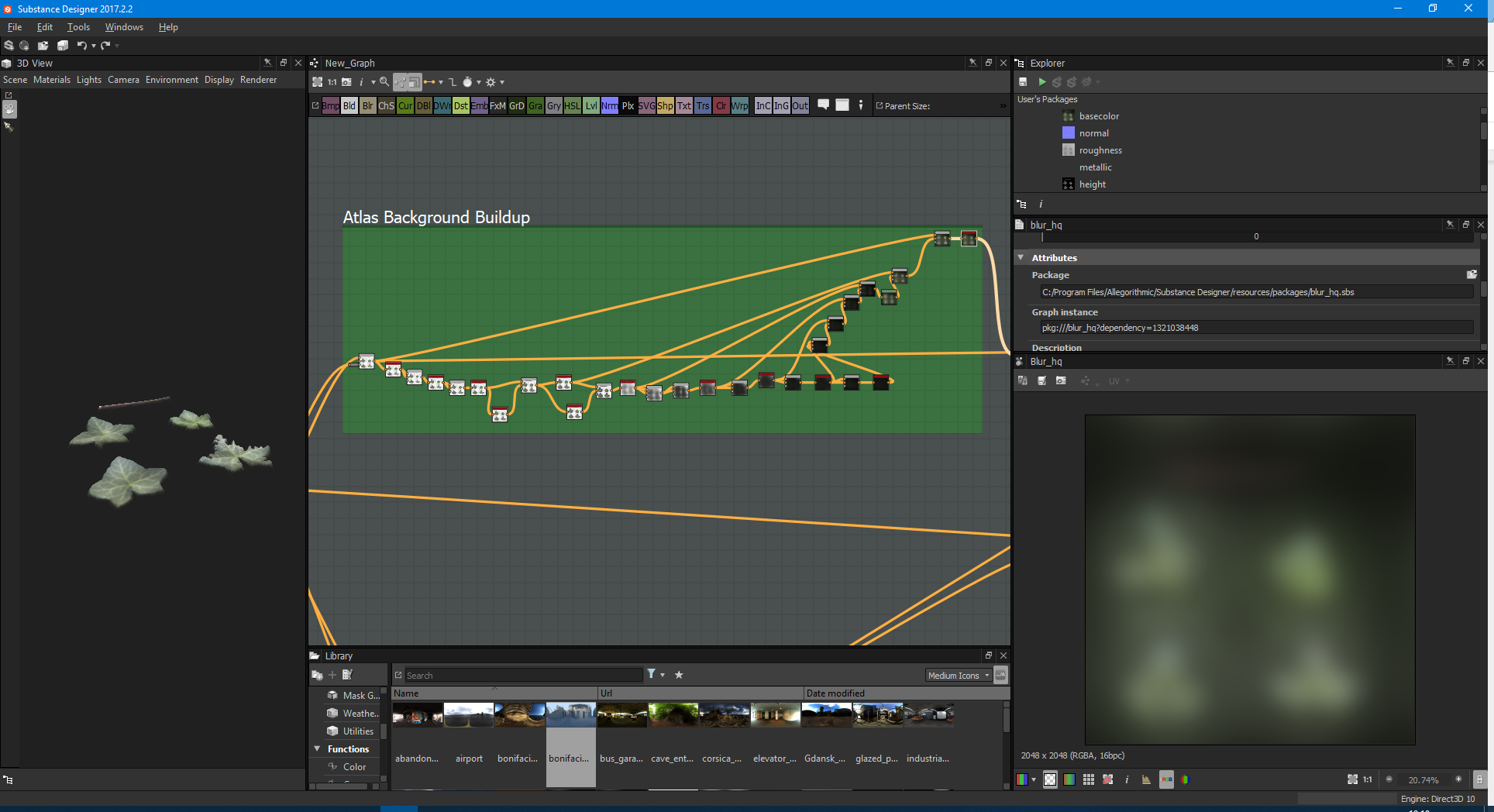Image resolution: width=1494 pixels, height=812 pixels.
Task: Add a comment to the graph
Action: coord(823,105)
